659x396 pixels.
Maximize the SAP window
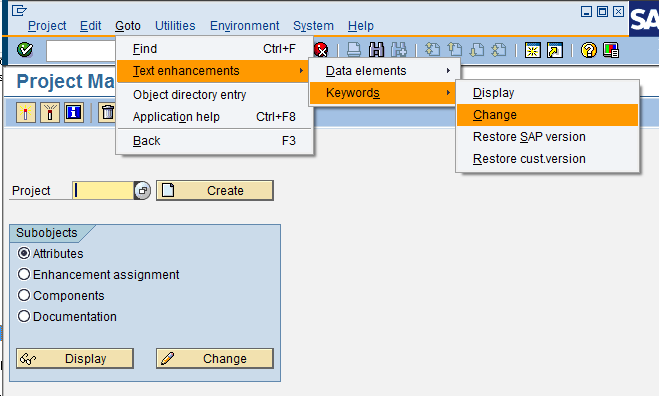click(602, 11)
